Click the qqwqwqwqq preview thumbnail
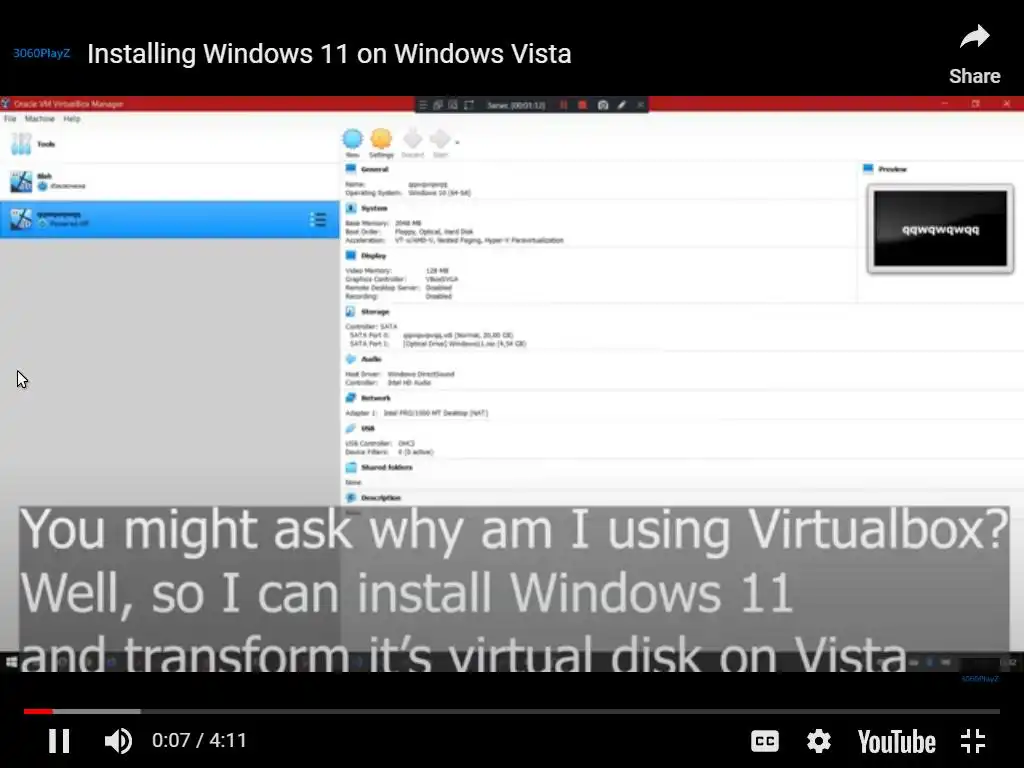The image size is (1024, 768). pyautogui.click(x=940, y=229)
